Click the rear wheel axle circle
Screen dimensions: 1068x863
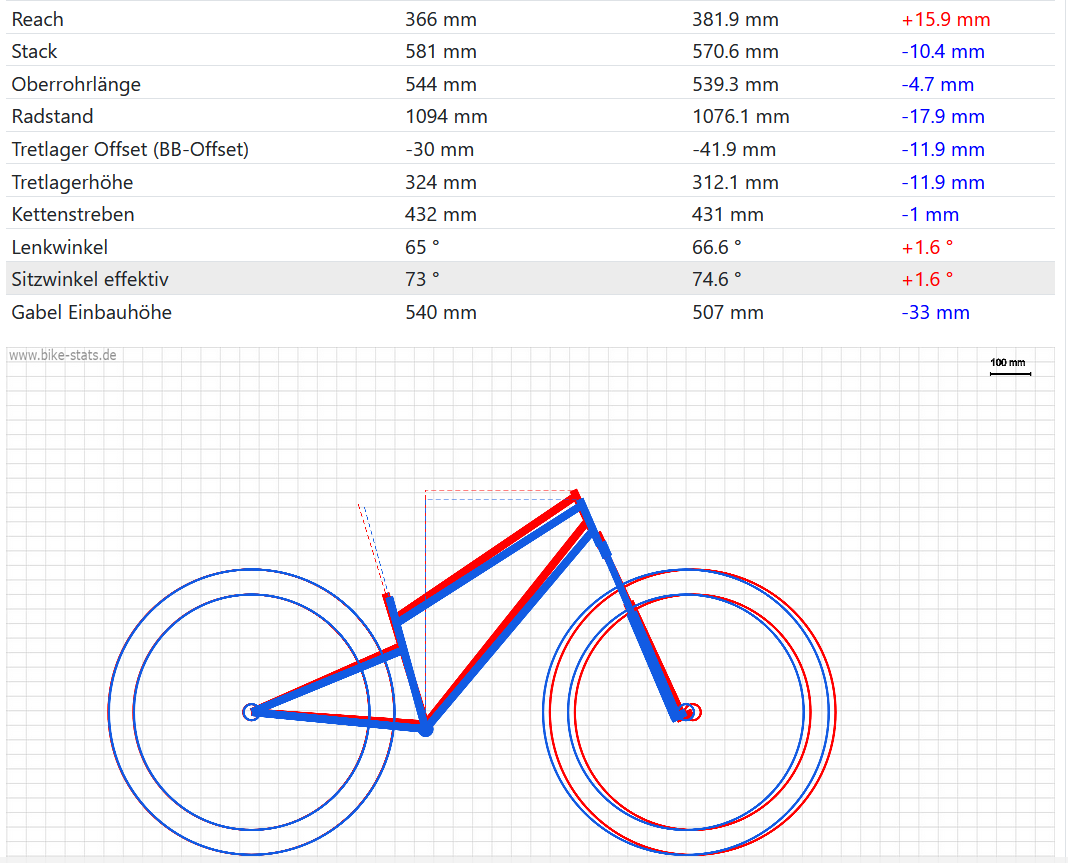pos(251,712)
